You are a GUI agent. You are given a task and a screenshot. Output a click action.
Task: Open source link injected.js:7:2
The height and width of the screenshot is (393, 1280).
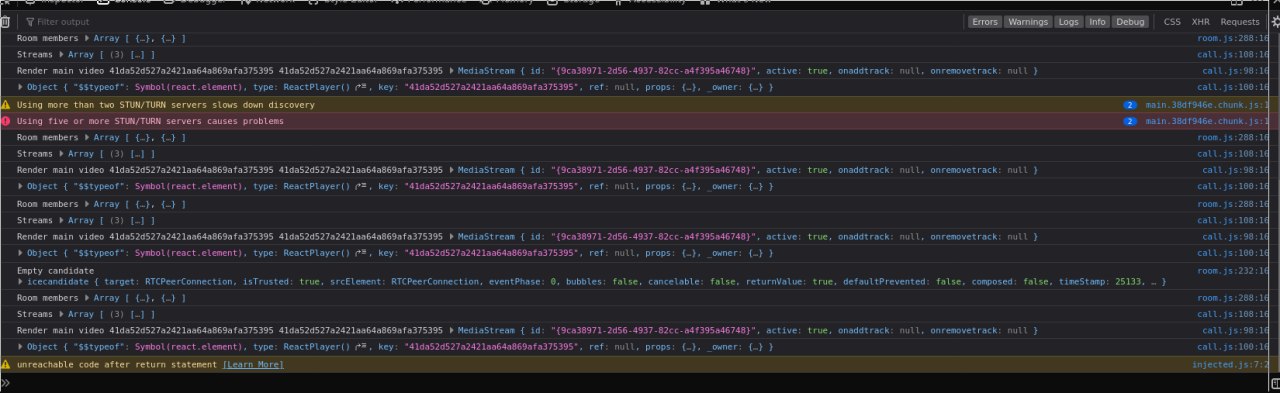click(1231, 365)
